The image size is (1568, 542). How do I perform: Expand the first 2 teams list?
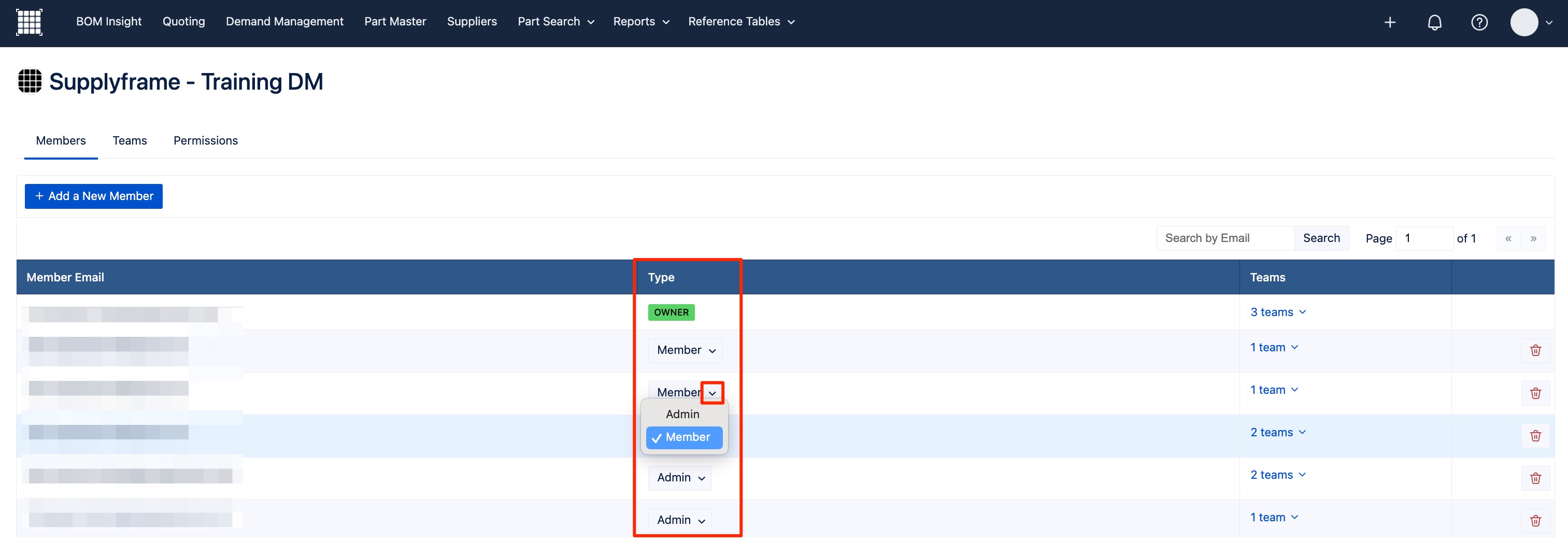click(x=1278, y=433)
